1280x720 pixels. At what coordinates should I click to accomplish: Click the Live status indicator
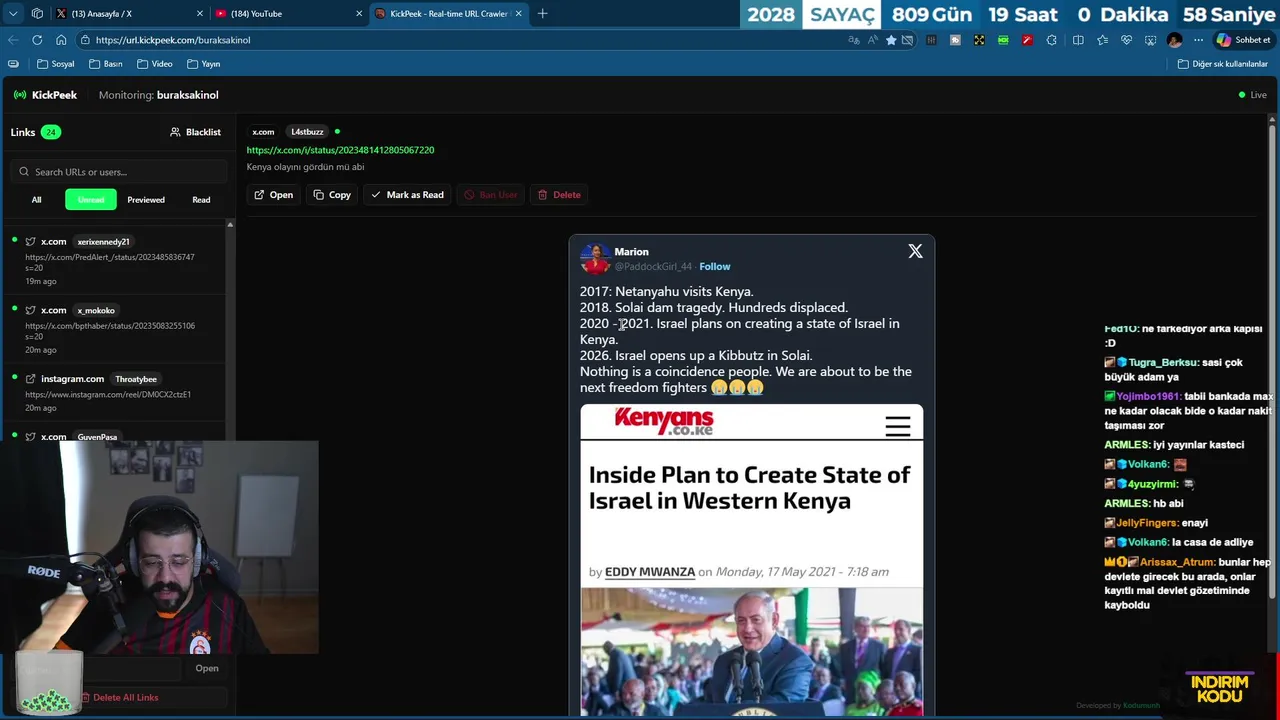[1252, 95]
